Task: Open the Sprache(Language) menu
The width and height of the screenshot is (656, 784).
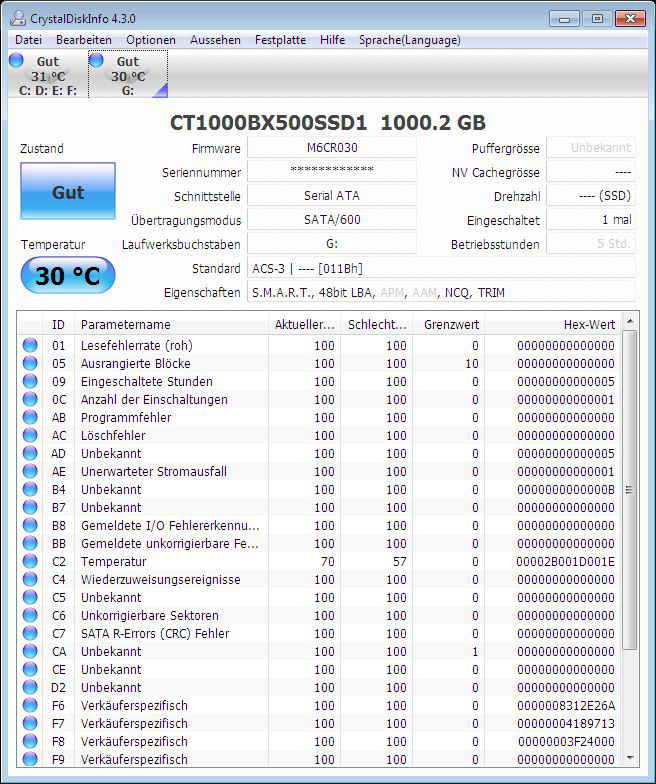Action: point(410,40)
